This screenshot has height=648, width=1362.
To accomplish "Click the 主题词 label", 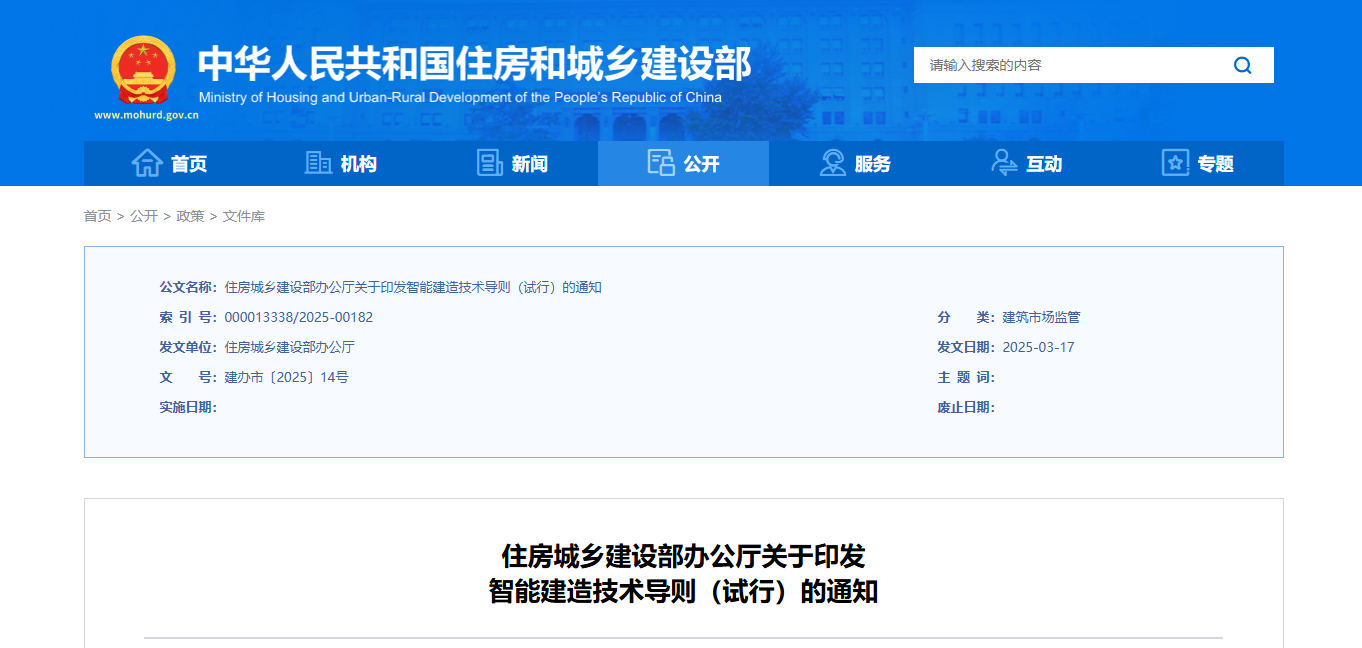I will click(966, 377).
